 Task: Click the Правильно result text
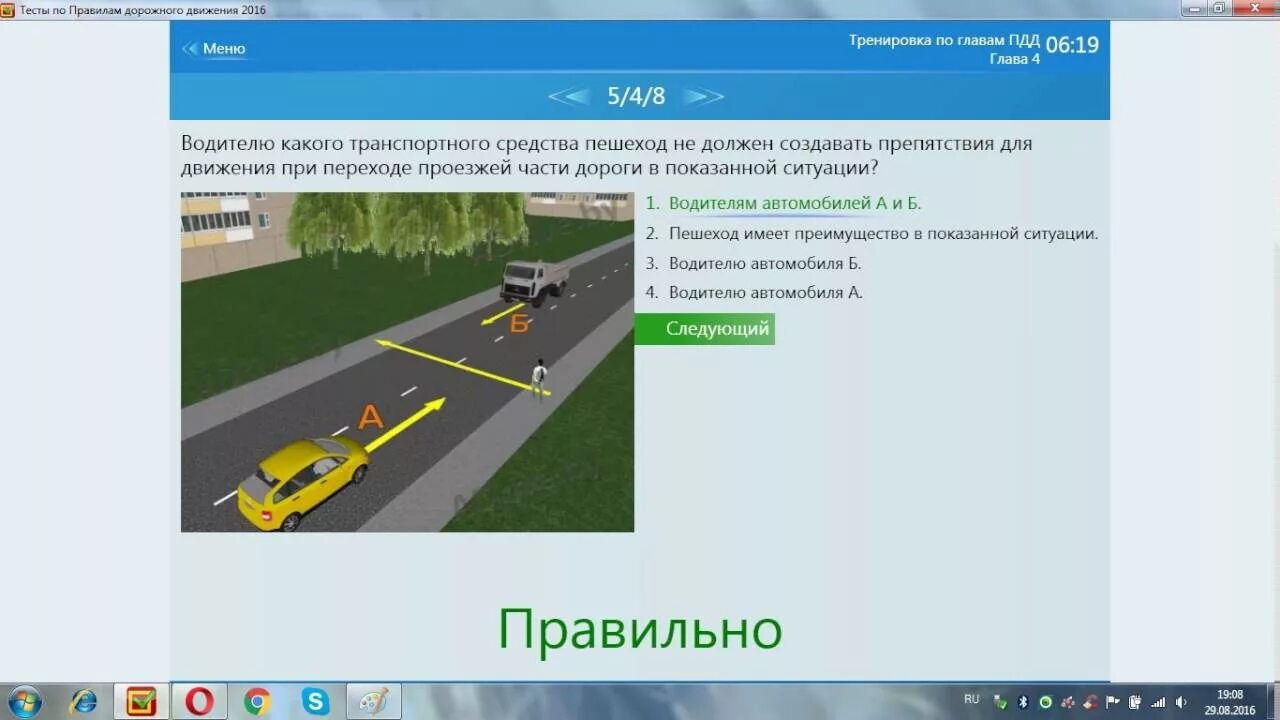click(x=640, y=630)
